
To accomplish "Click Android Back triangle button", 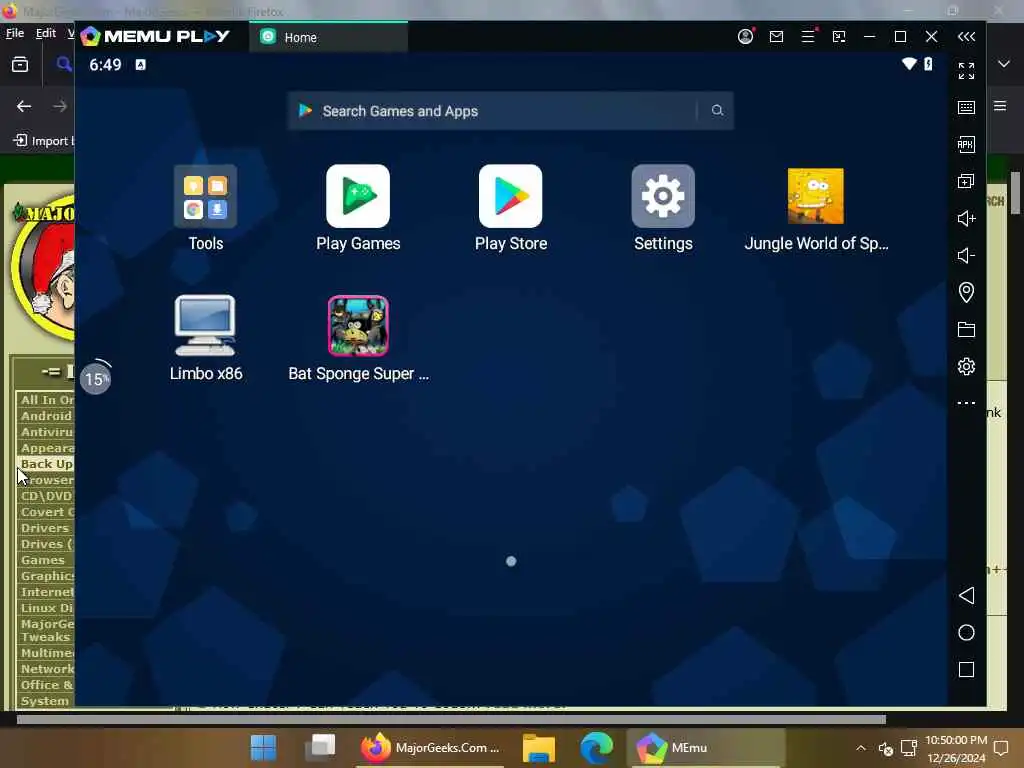I will tap(967, 596).
